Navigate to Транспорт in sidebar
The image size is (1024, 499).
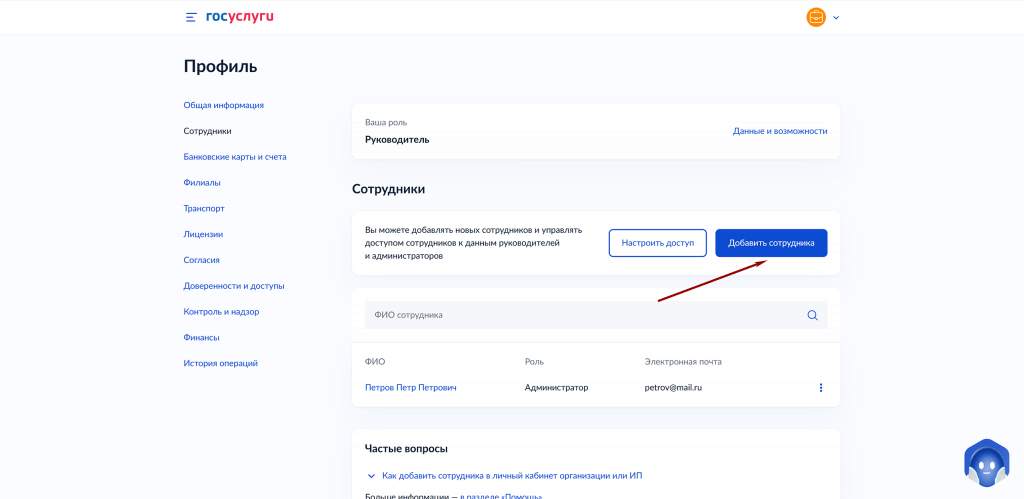coord(204,208)
